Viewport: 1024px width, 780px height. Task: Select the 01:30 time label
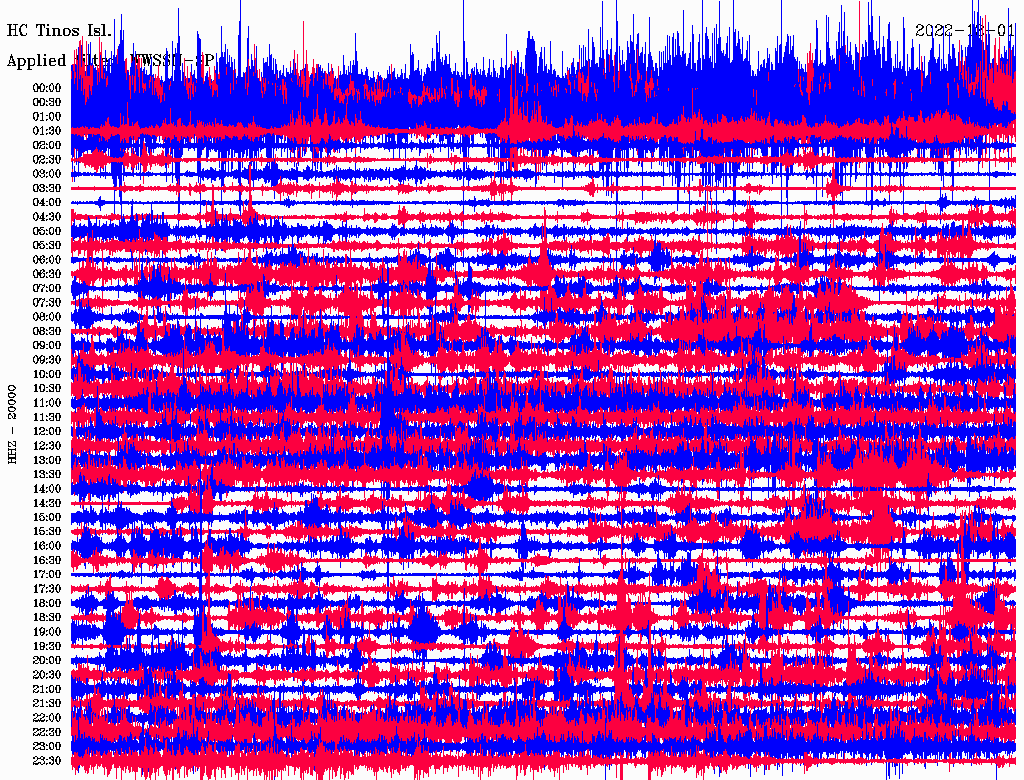[47, 131]
